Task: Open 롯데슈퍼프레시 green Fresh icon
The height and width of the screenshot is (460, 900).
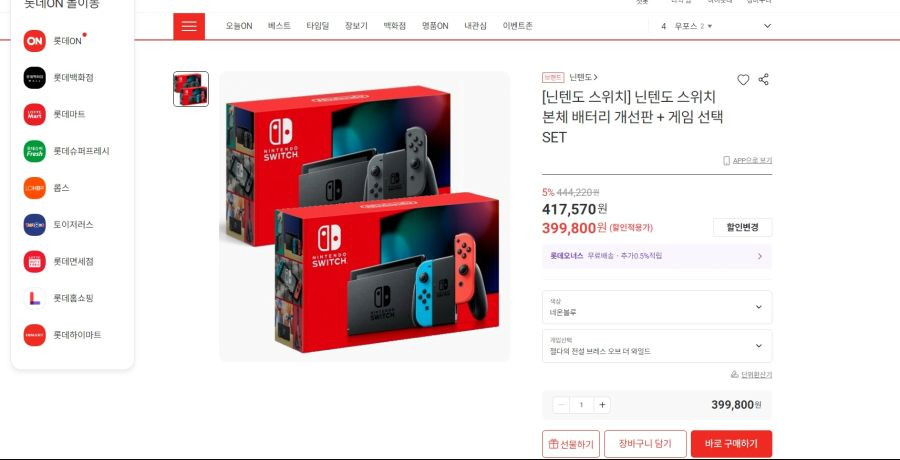Action: (x=34, y=151)
